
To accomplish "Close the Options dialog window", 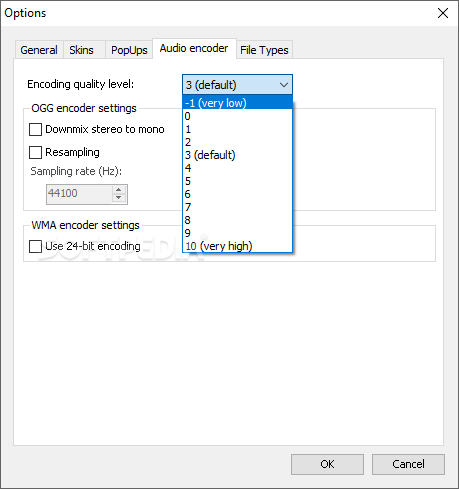I will click(443, 13).
